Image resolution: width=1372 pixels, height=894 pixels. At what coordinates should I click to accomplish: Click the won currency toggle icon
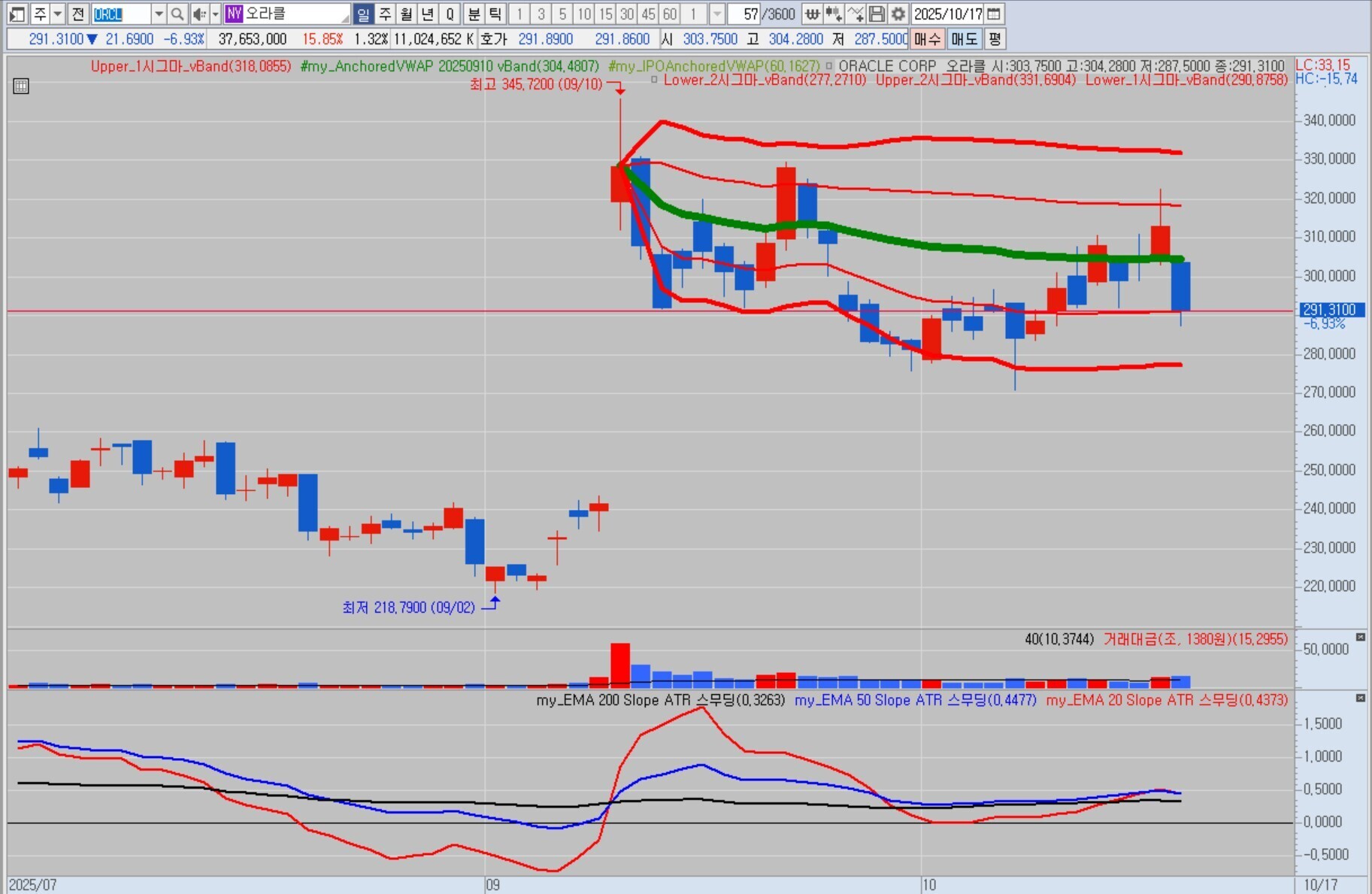812,14
